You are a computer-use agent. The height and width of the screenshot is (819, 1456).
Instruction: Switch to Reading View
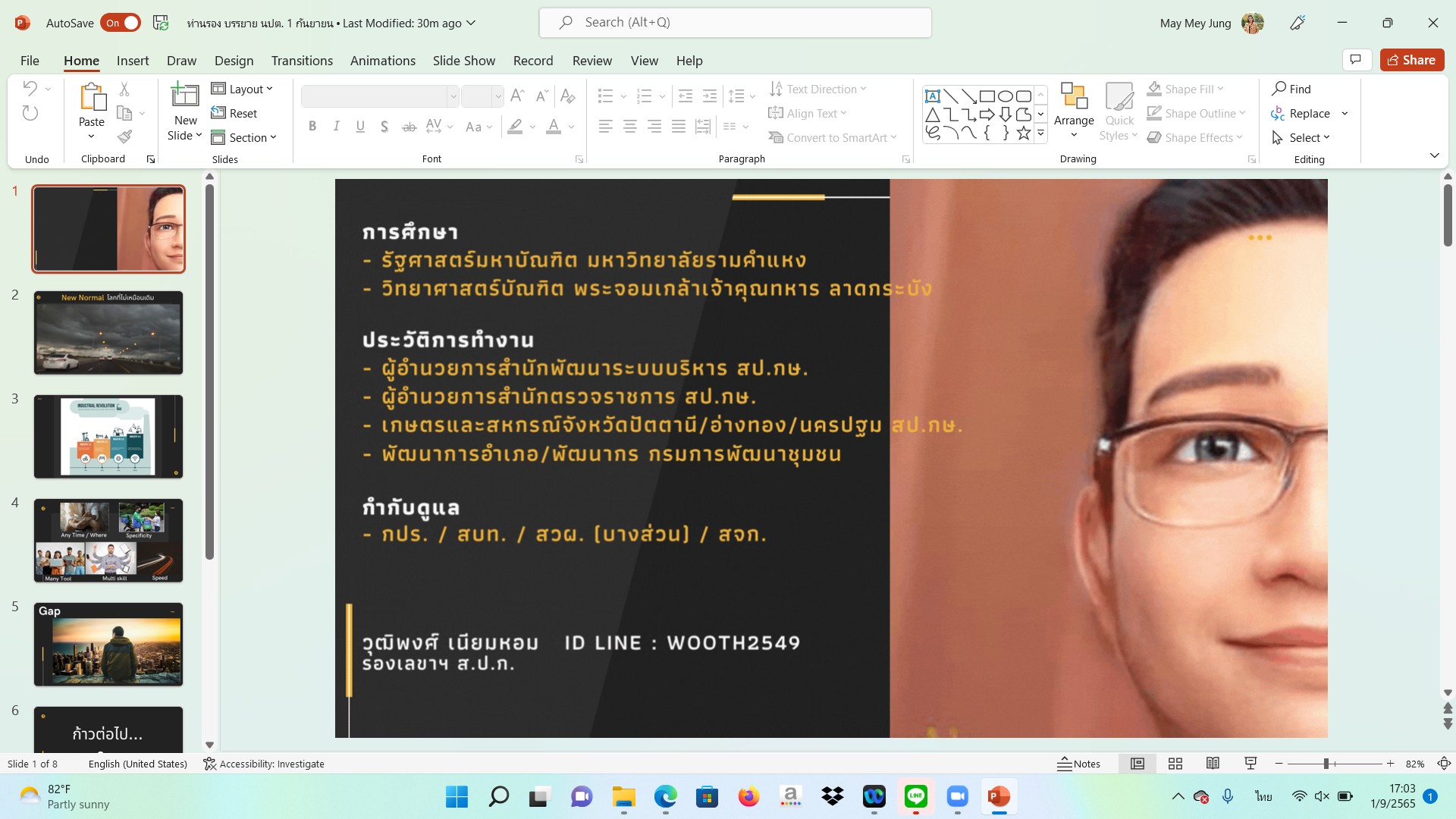click(x=1213, y=764)
